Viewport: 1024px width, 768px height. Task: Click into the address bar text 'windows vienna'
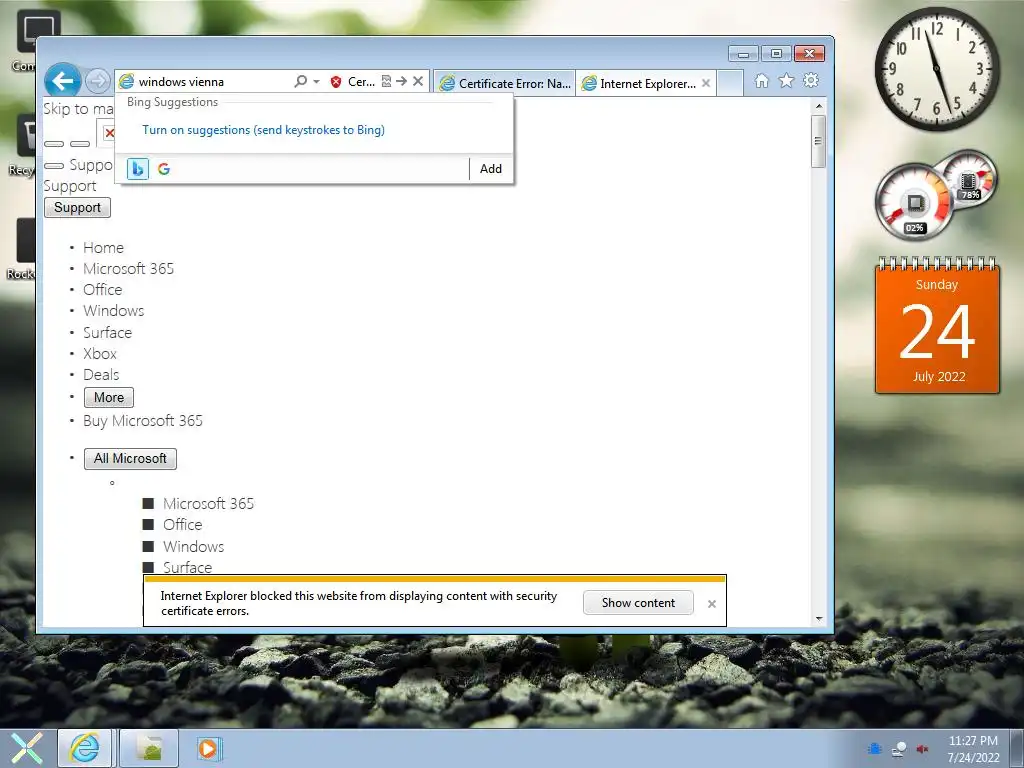[182, 82]
